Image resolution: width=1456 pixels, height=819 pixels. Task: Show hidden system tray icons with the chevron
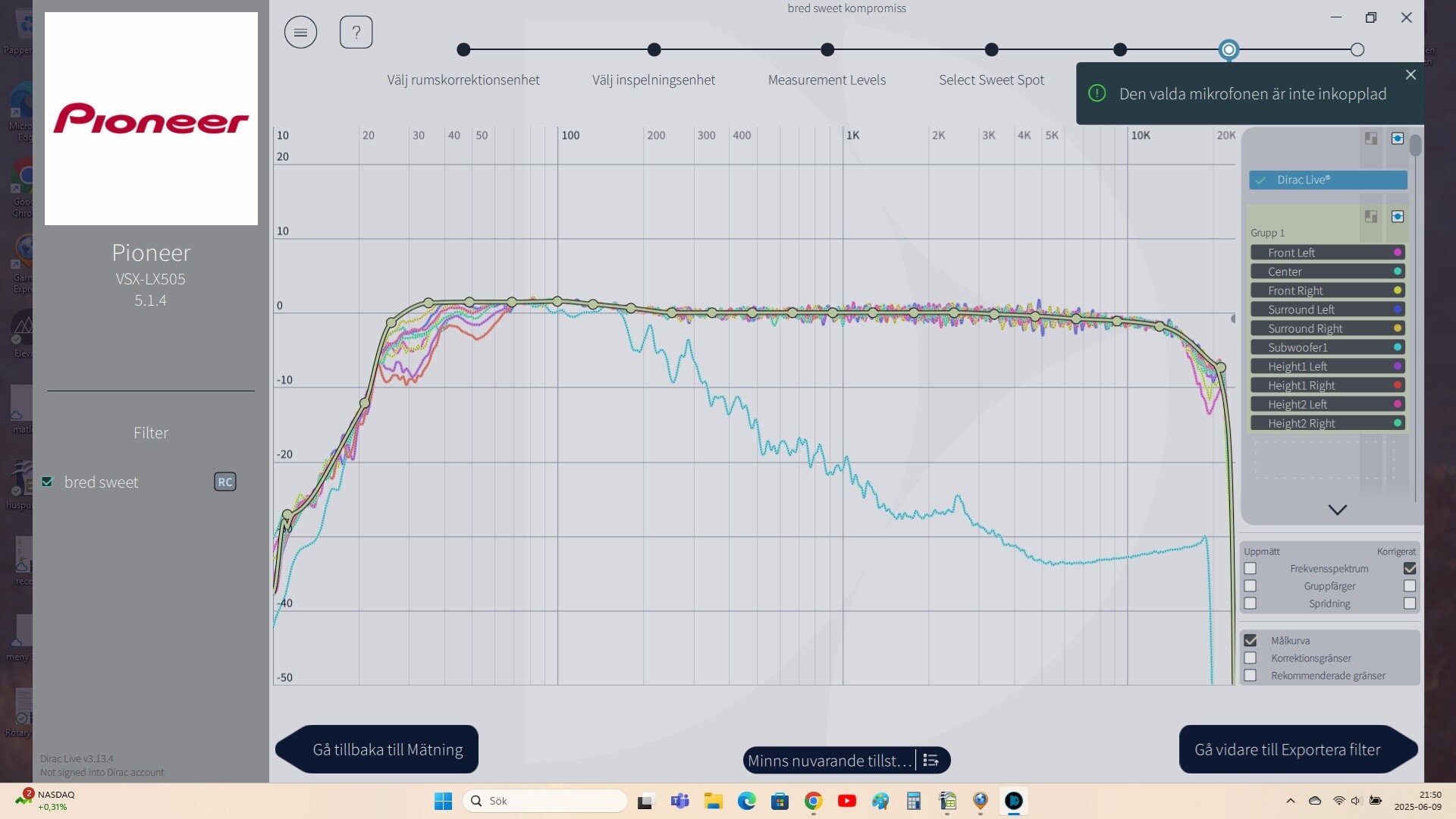(x=1291, y=801)
